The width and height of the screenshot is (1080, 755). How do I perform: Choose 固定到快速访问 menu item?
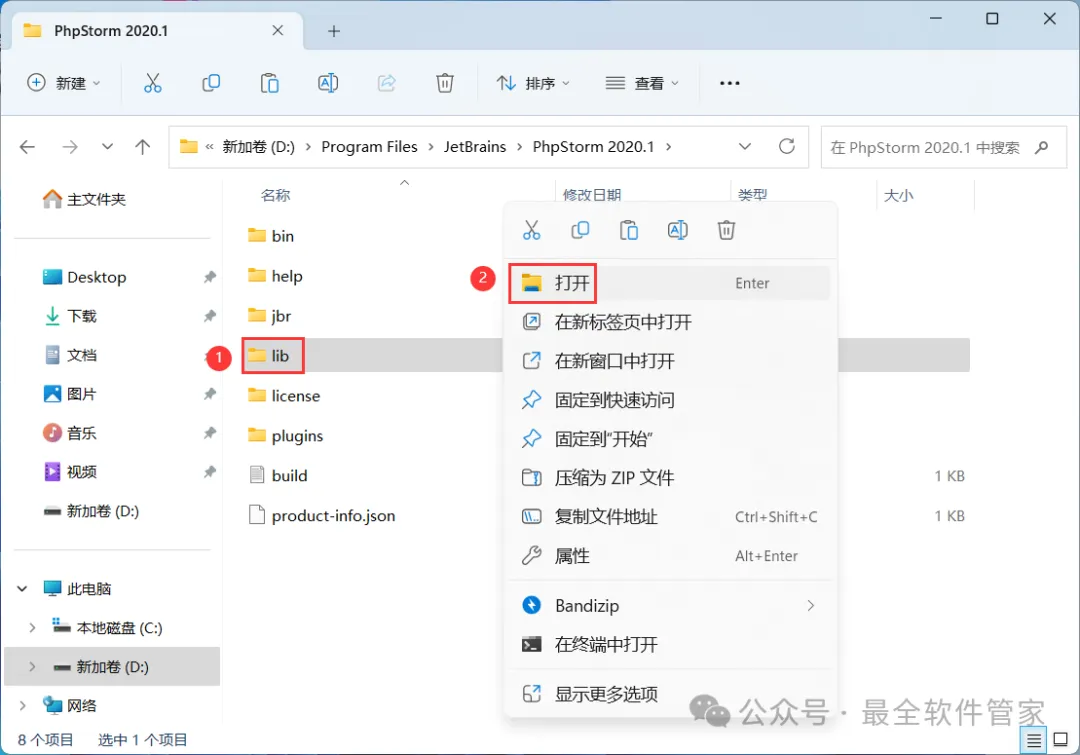pyautogui.click(x=669, y=400)
